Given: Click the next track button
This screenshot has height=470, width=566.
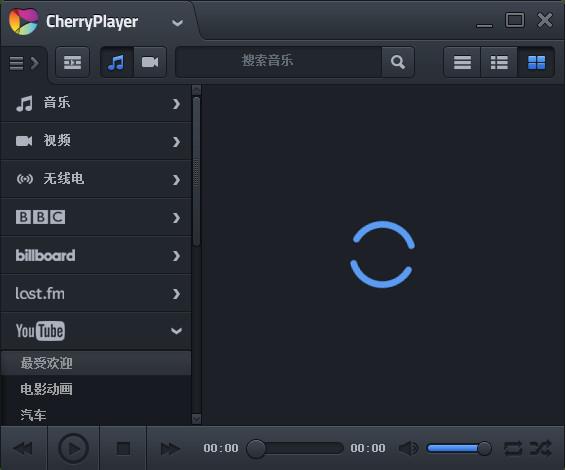Looking at the screenshot, I should pyautogui.click(x=170, y=449).
